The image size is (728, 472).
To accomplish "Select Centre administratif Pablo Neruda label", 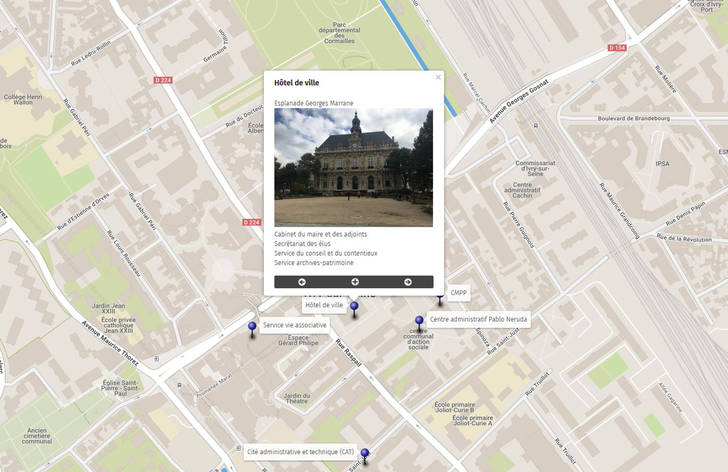I will [x=478, y=319].
